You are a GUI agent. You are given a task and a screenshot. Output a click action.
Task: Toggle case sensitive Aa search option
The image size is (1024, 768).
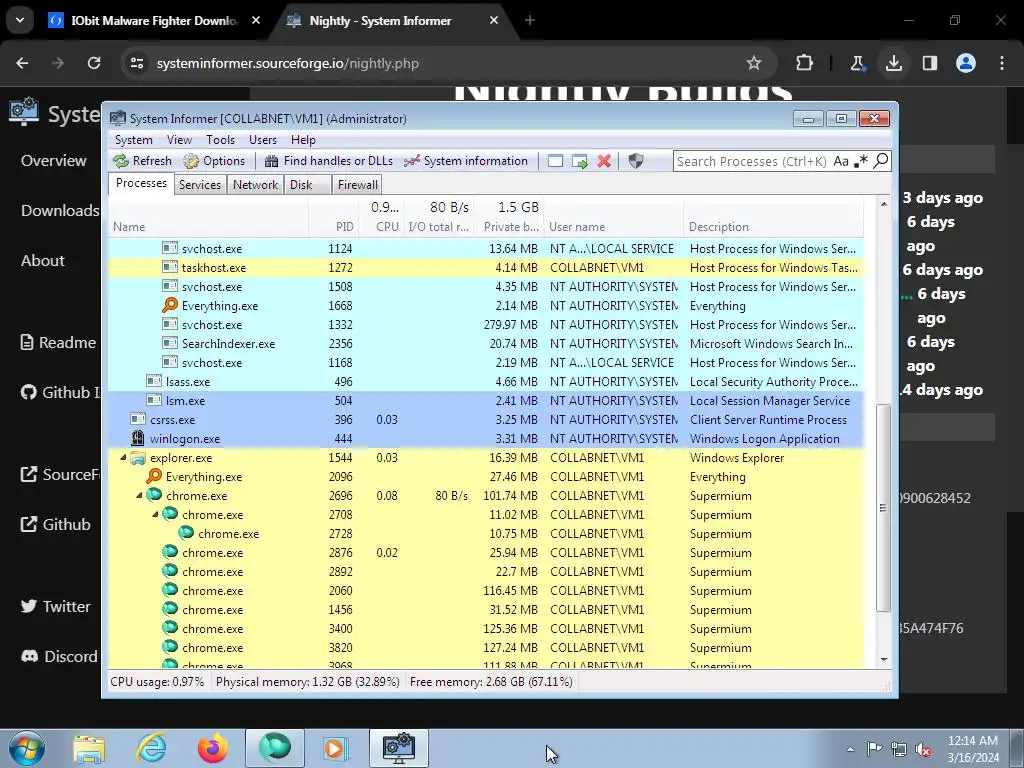click(841, 161)
